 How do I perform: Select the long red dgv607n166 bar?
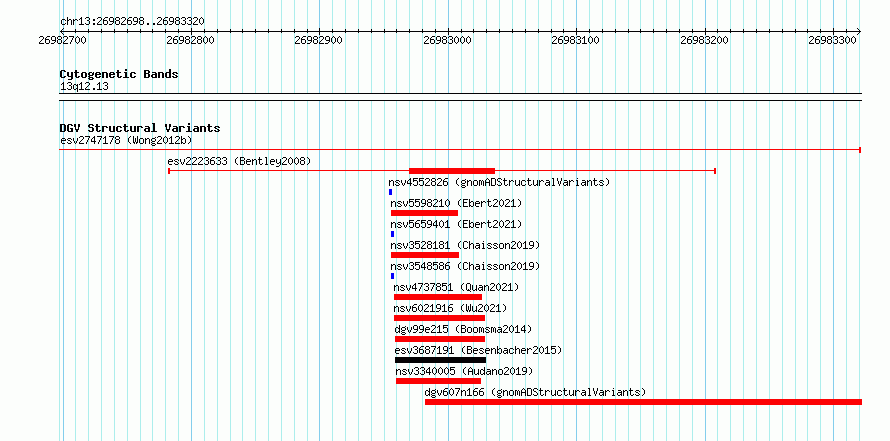pos(643,402)
